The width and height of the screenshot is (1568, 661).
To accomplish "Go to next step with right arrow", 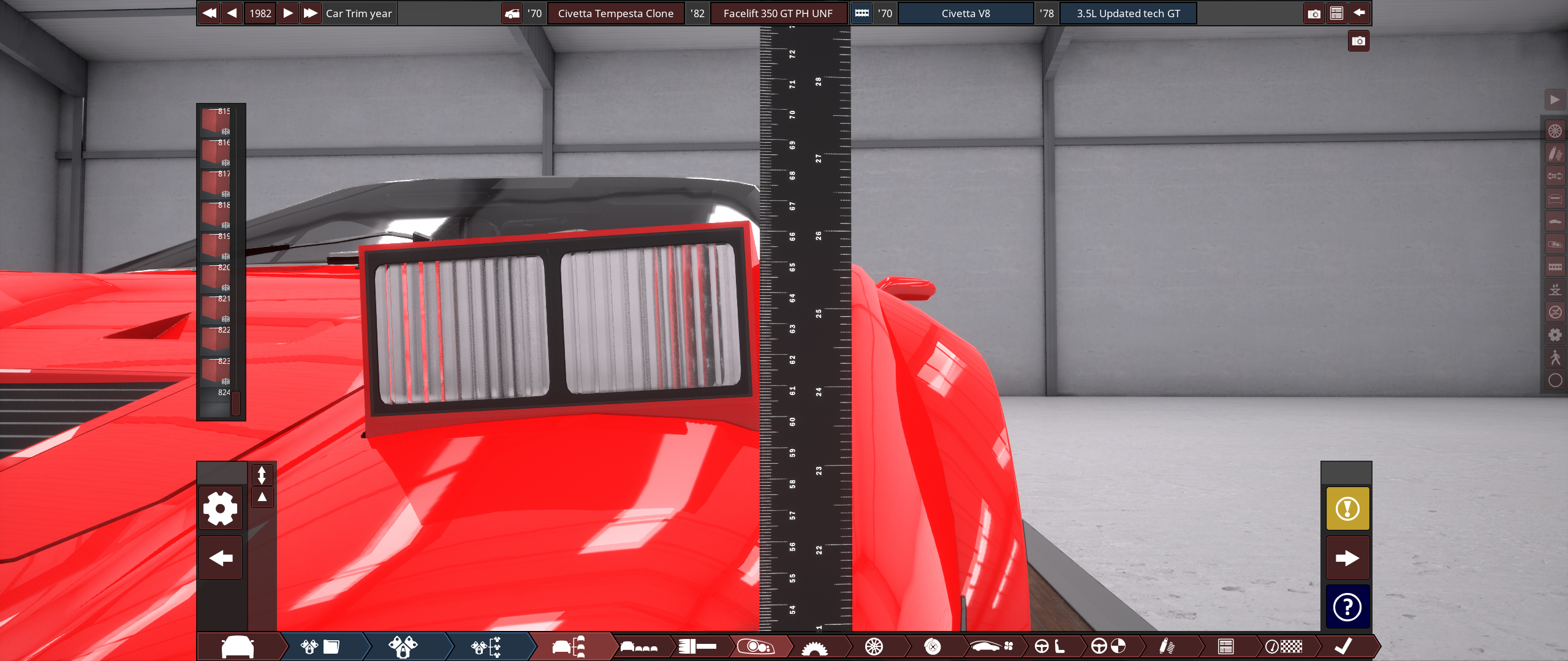I will point(1347,557).
